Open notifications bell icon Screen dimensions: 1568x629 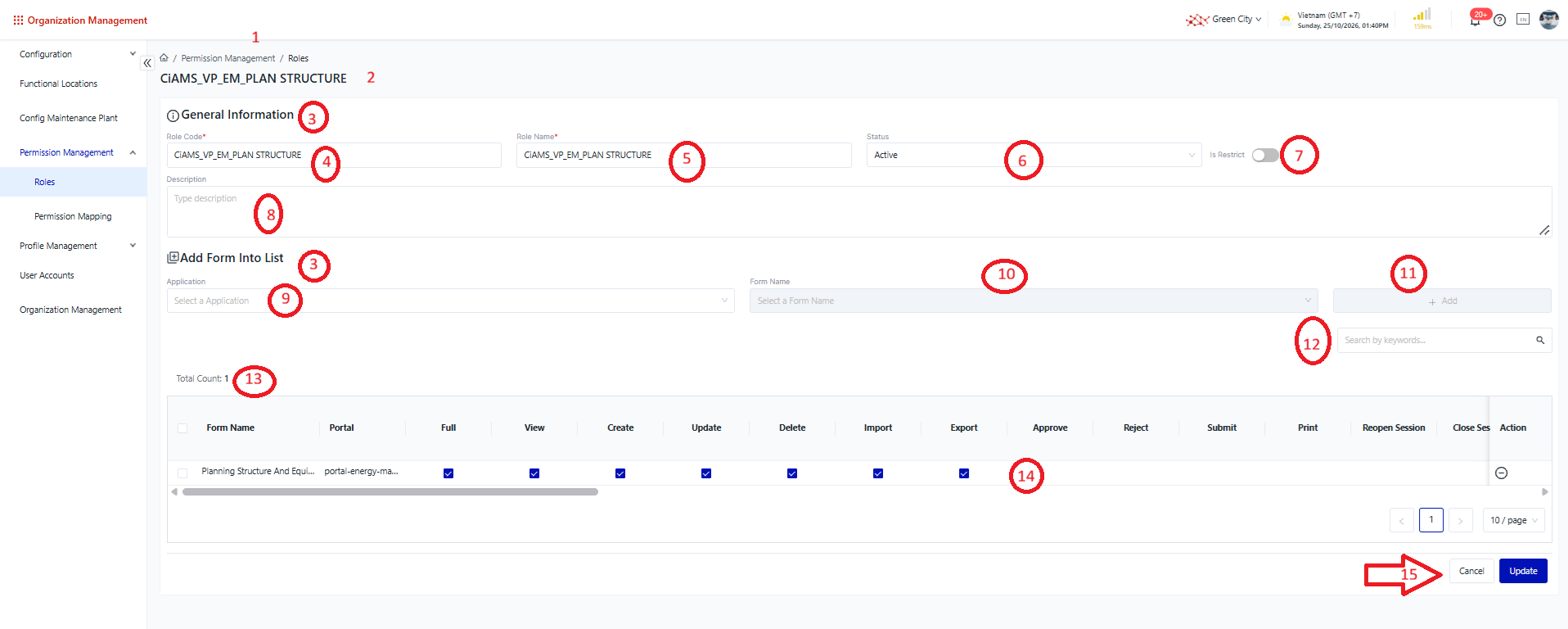1475,20
